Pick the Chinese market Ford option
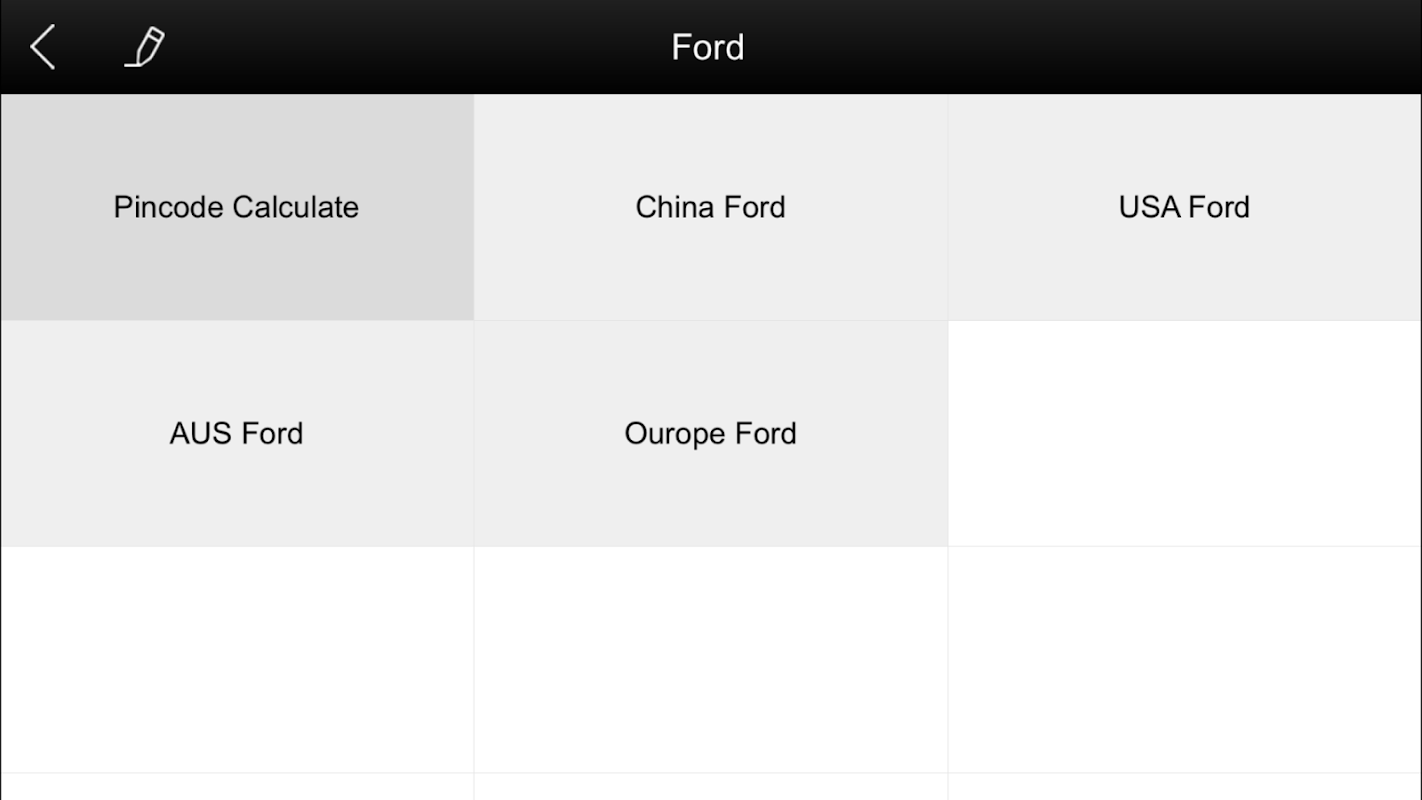This screenshot has height=800, width=1422. click(x=710, y=207)
